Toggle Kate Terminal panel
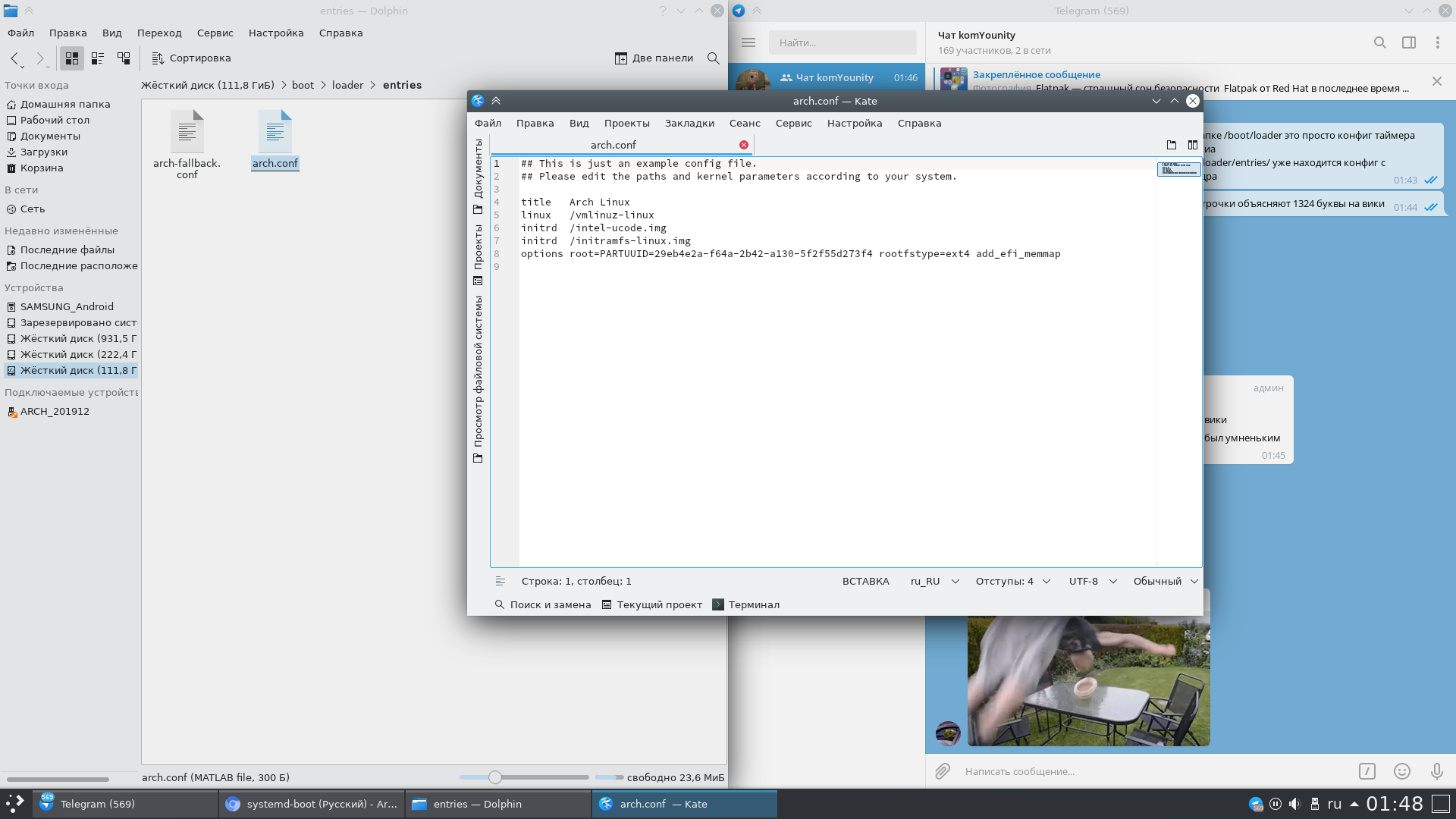Image resolution: width=1456 pixels, height=819 pixels. click(x=746, y=604)
